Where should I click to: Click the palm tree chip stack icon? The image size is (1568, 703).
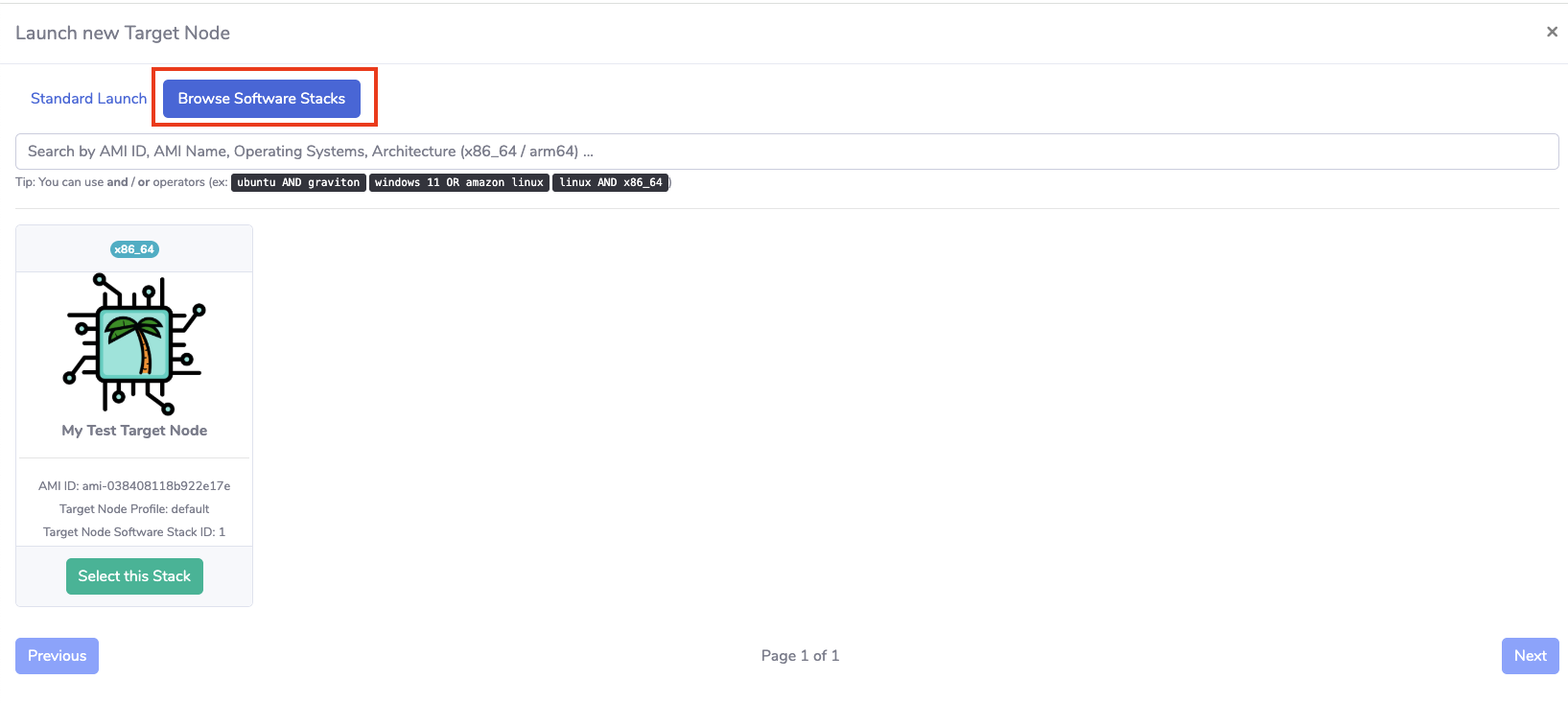point(134,343)
